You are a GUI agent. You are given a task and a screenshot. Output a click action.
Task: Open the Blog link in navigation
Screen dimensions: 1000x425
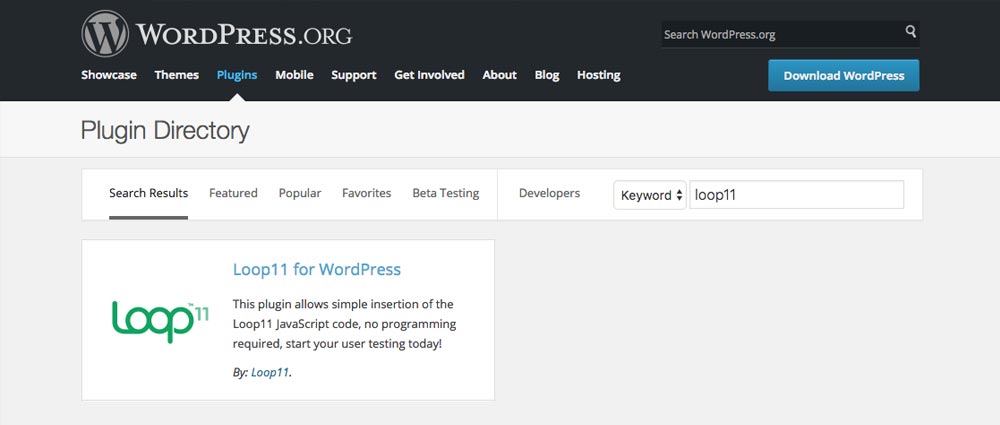pos(547,75)
